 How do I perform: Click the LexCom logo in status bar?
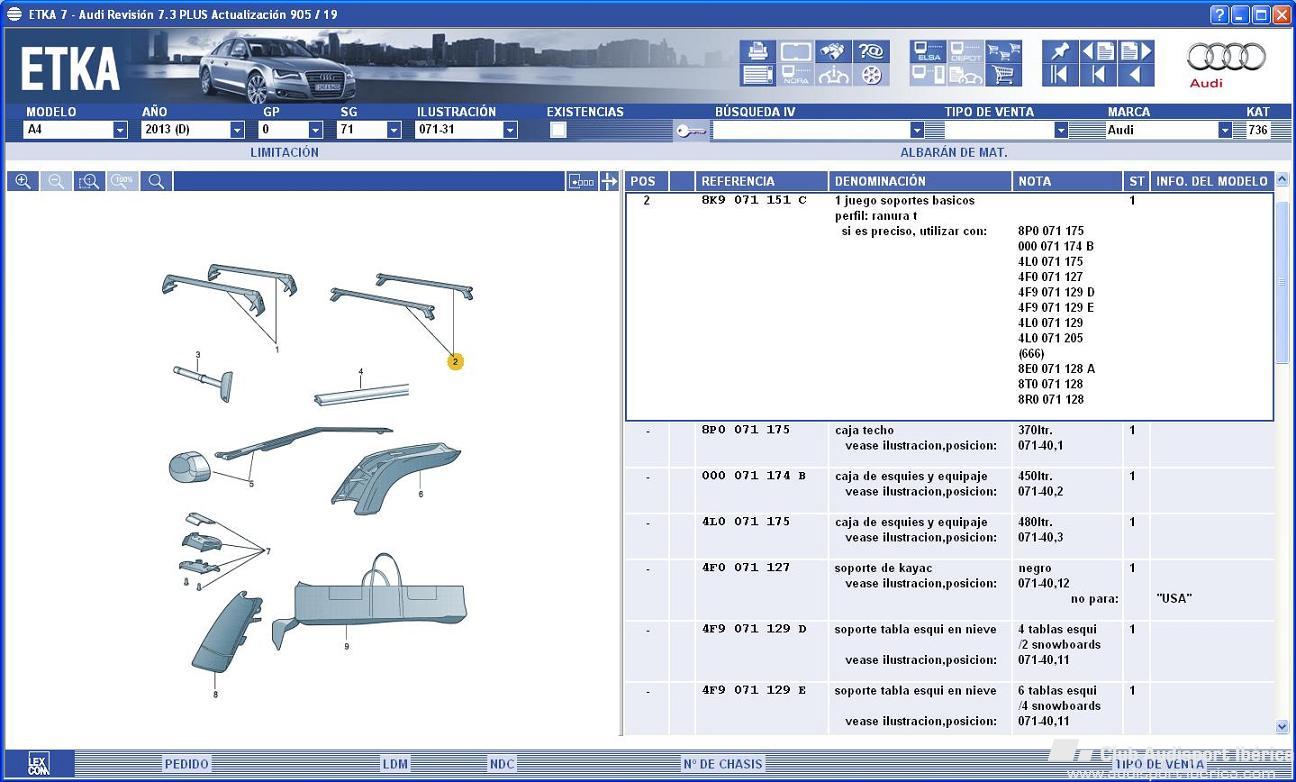[x=38, y=764]
